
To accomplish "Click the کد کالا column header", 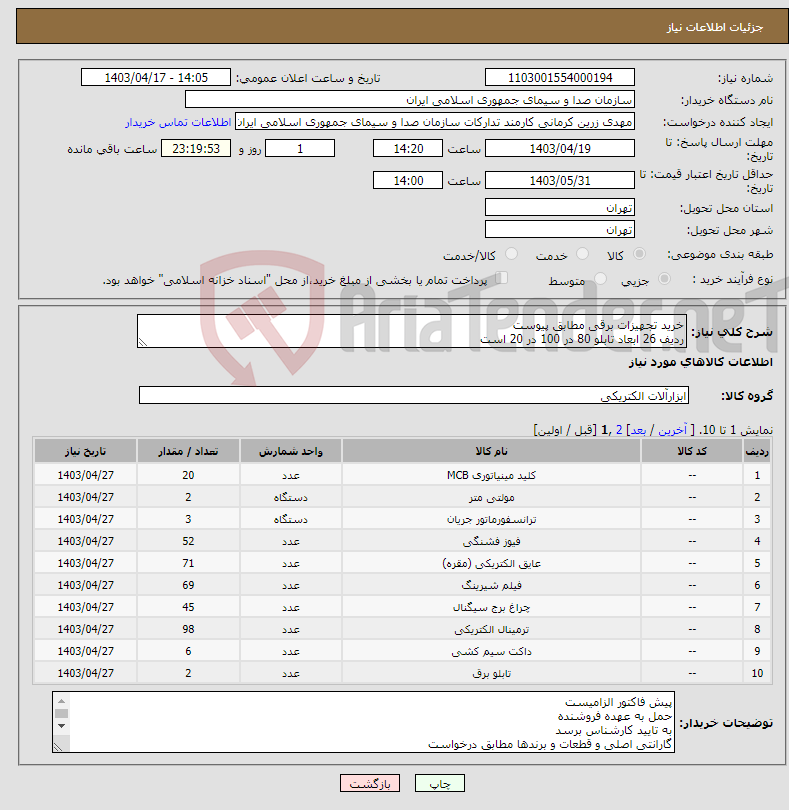I will [x=692, y=451].
